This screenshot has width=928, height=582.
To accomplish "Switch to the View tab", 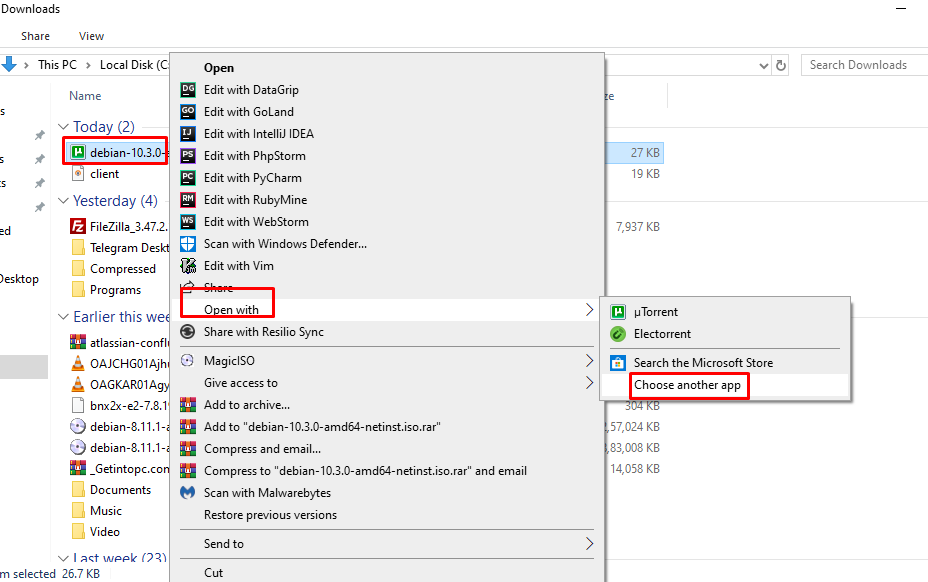I will (91, 35).
